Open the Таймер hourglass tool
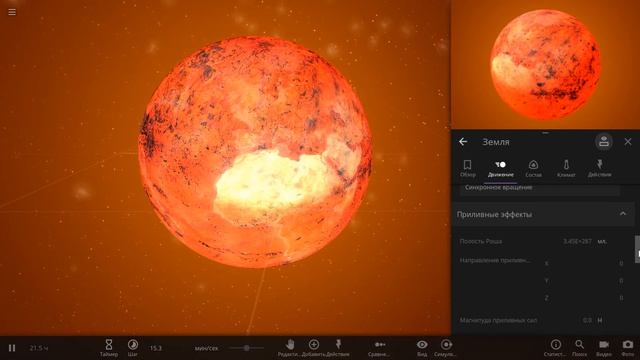This screenshot has width=640, height=360. pyautogui.click(x=109, y=348)
